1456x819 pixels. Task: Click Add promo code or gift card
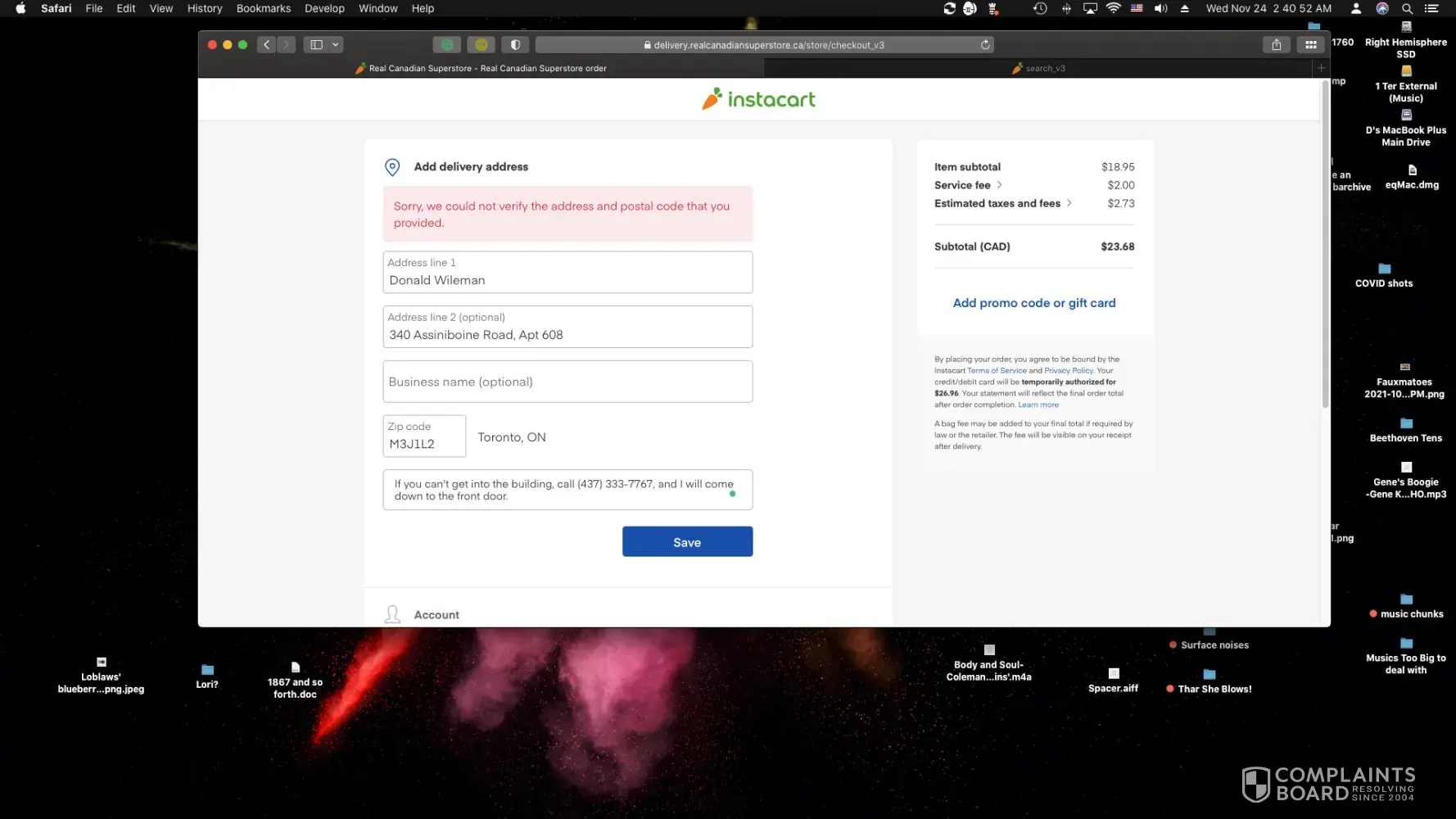(x=1033, y=303)
